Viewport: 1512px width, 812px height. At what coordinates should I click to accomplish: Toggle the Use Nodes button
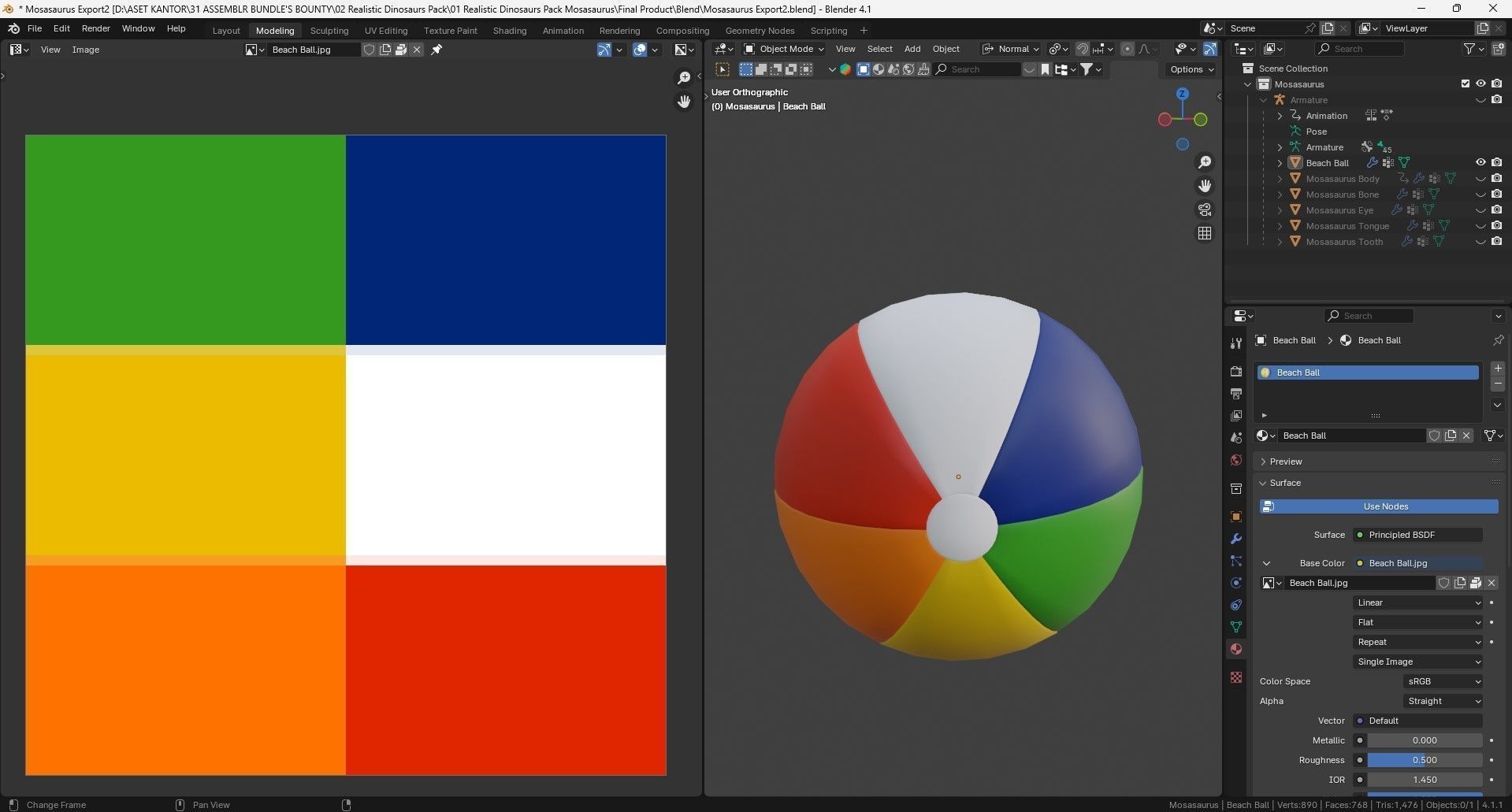pyautogui.click(x=1378, y=506)
